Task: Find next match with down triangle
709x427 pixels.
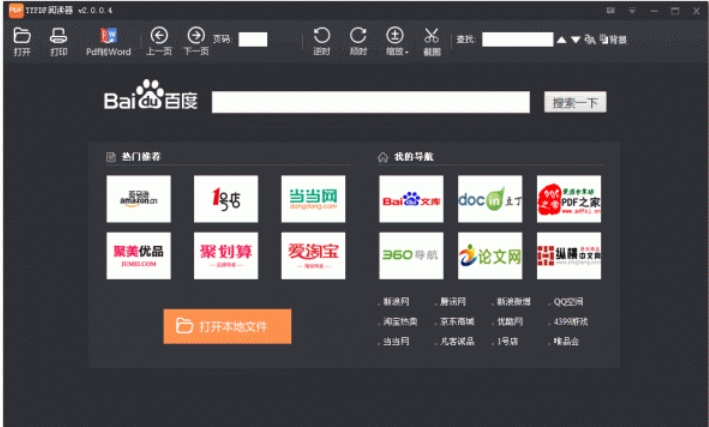Action: click(x=576, y=40)
